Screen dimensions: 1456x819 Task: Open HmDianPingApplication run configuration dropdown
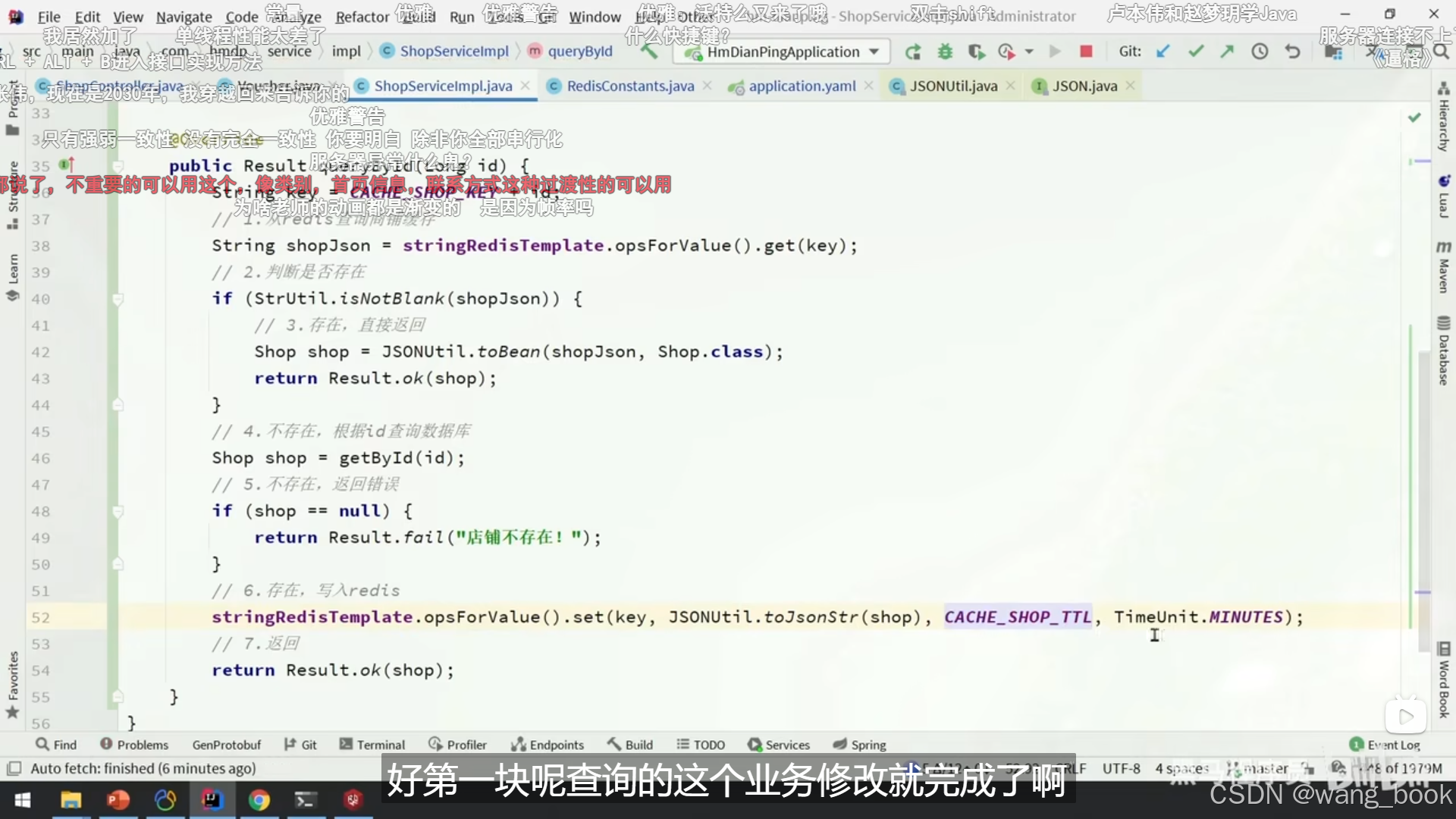point(783,52)
